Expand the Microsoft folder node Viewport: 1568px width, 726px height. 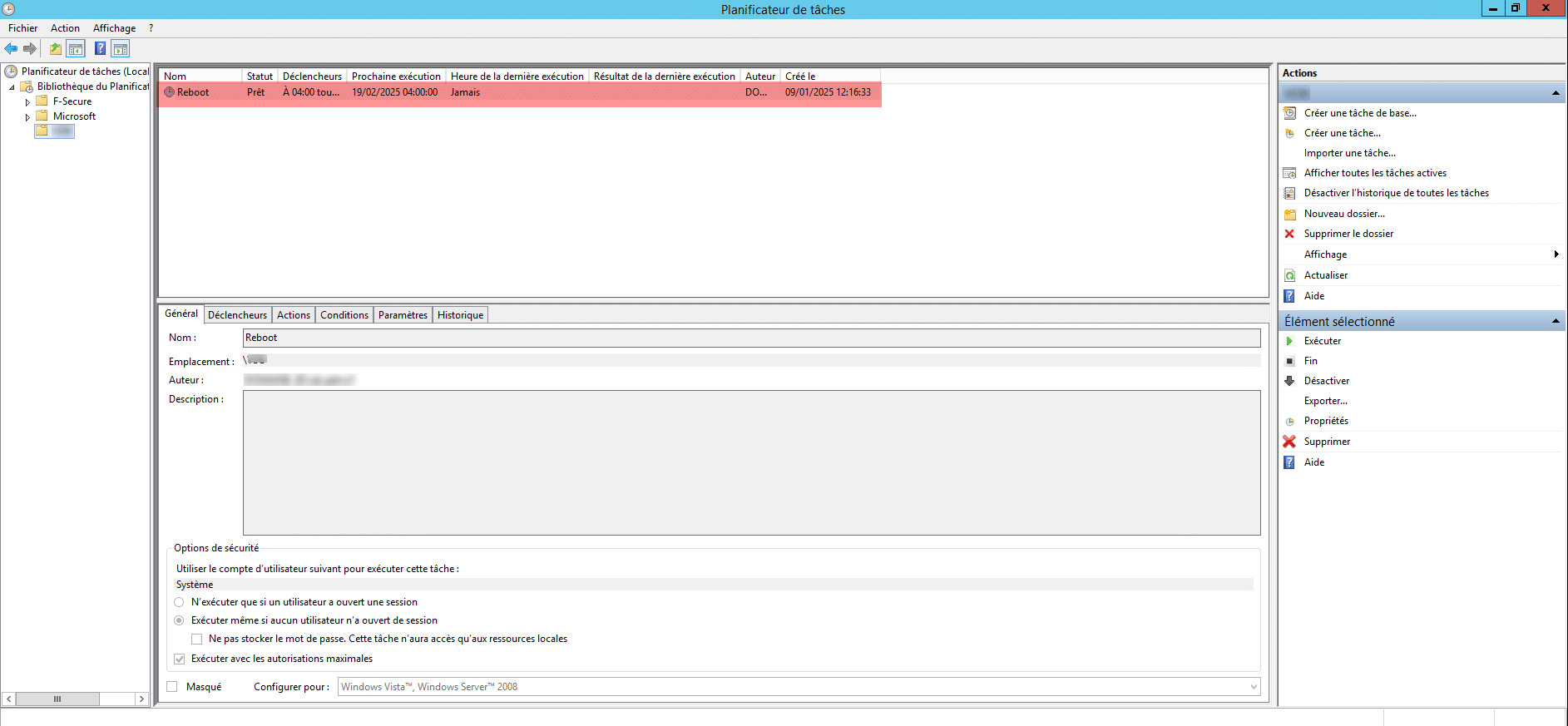point(27,117)
